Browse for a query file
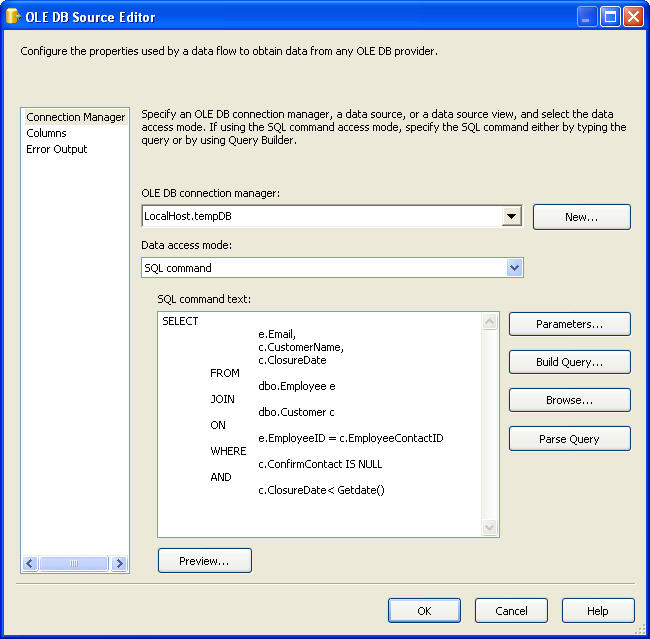This screenshot has width=650, height=639. point(570,400)
